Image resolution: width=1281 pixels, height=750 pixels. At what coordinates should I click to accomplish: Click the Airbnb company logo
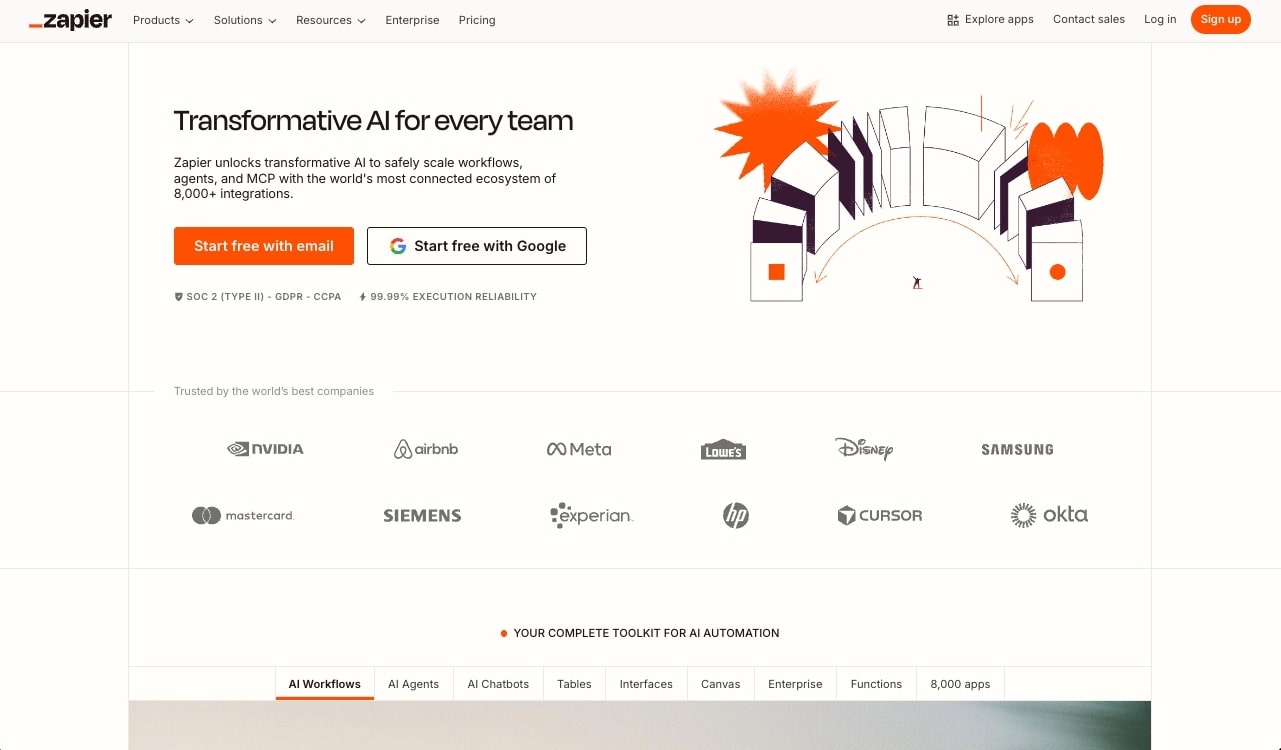coord(426,449)
